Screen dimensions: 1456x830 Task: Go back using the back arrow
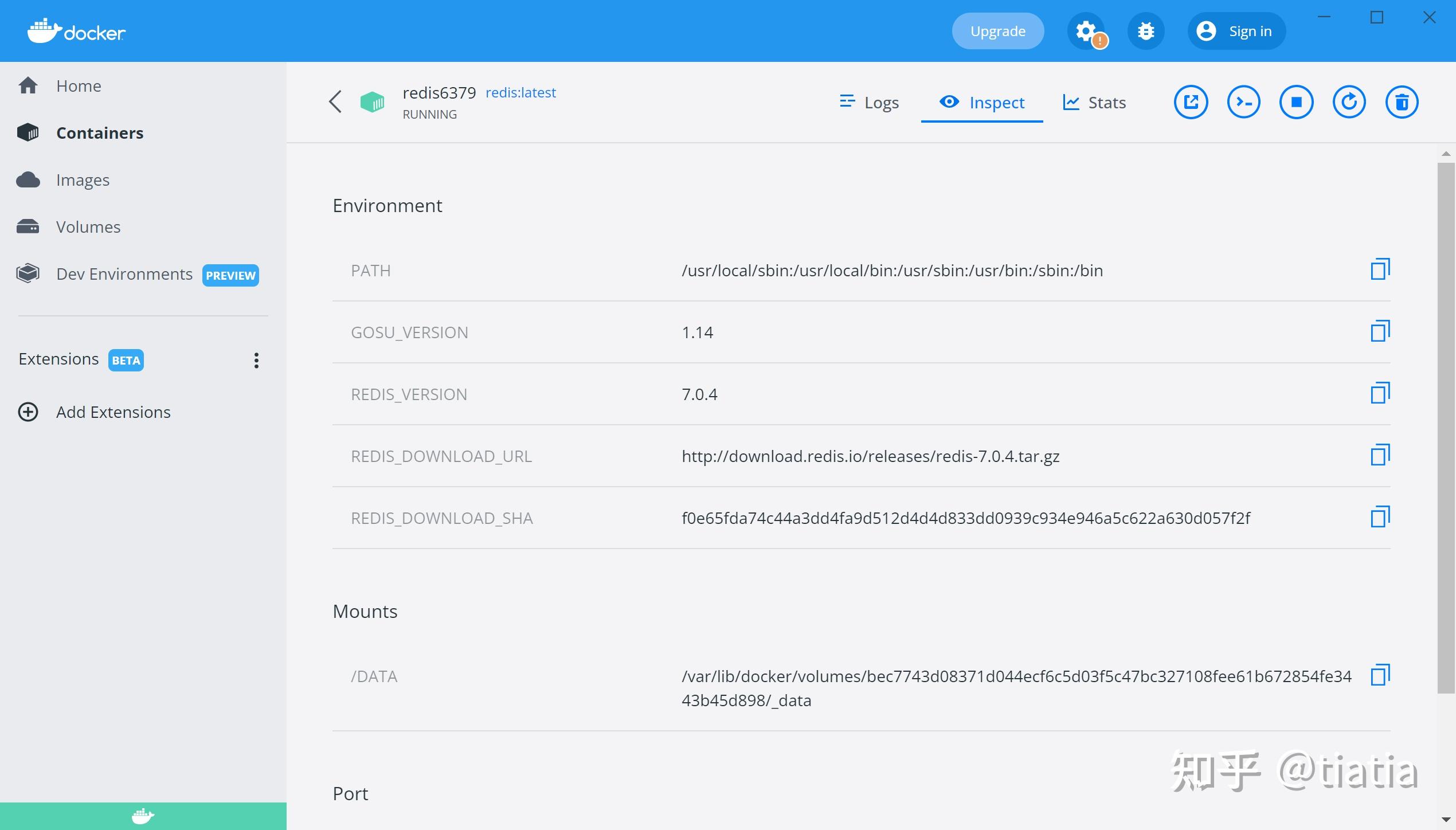pyautogui.click(x=335, y=101)
